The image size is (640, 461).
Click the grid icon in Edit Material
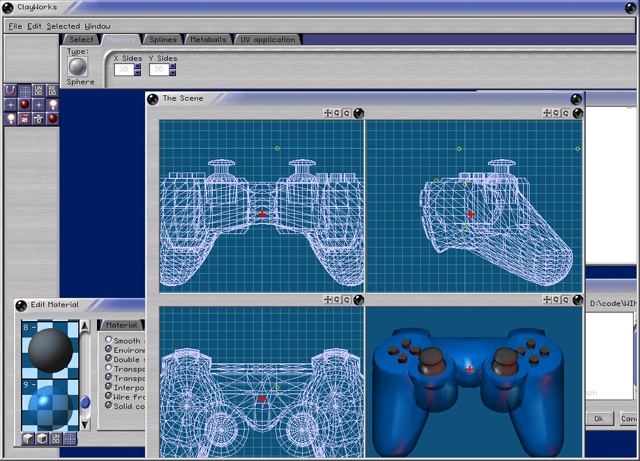click(70, 439)
